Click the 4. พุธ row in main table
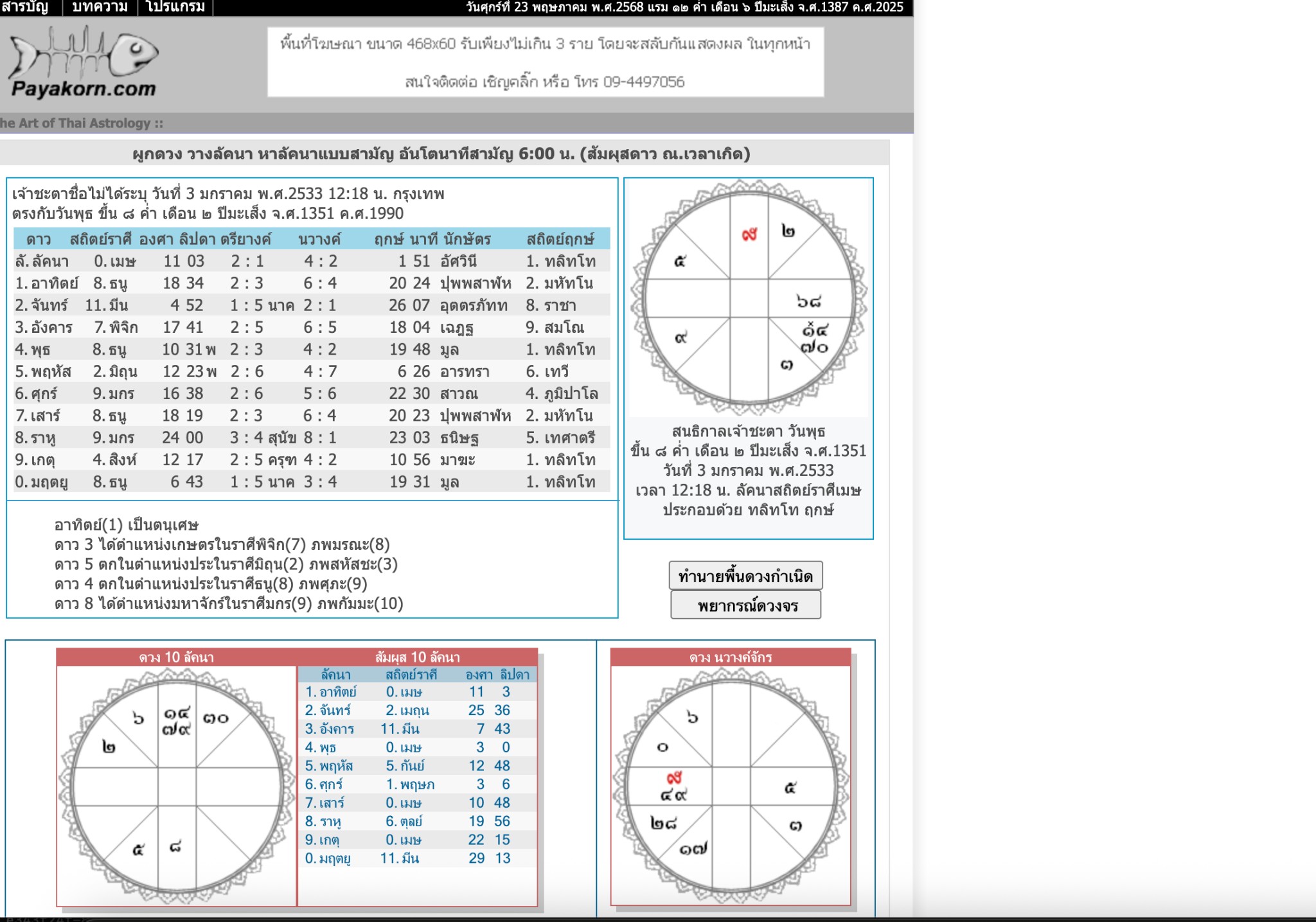 point(312,350)
